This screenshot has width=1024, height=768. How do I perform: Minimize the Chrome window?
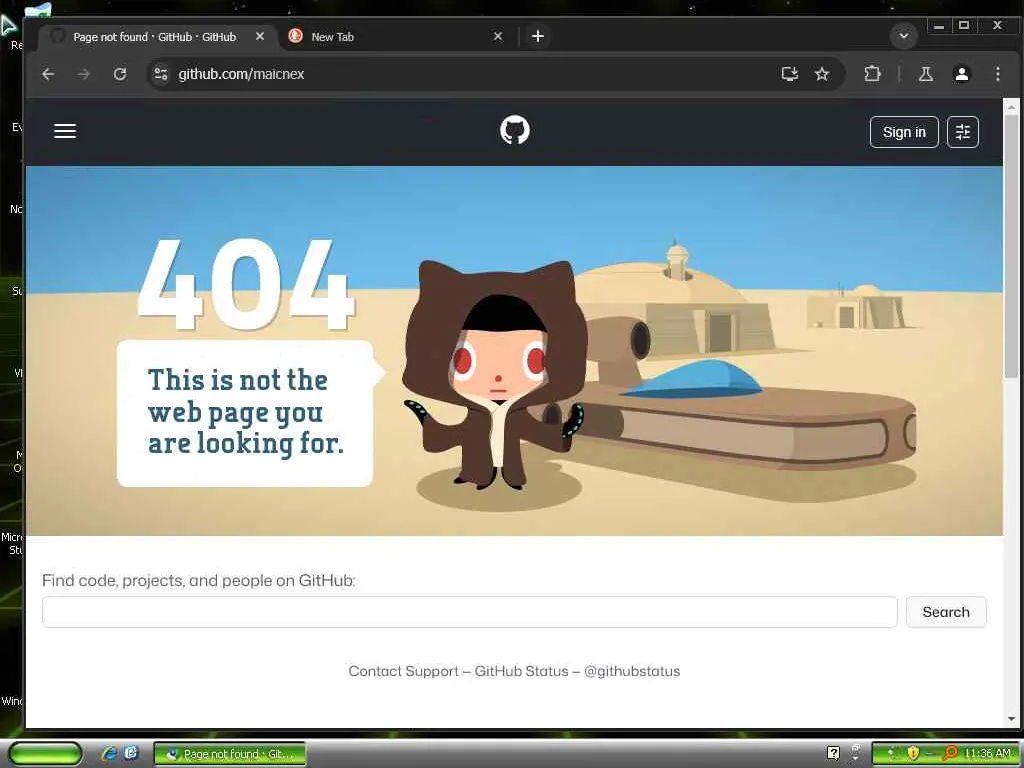(939, 27)
